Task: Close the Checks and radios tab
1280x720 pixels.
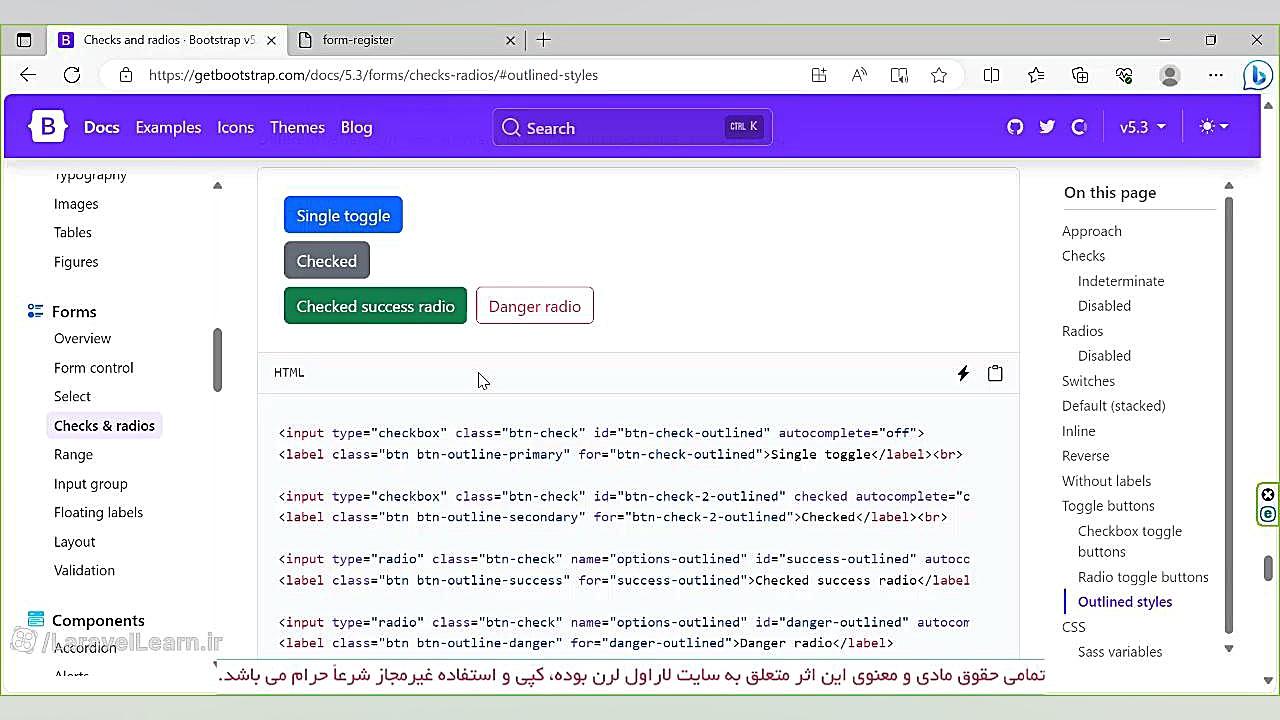Action: tap(271, 40)
